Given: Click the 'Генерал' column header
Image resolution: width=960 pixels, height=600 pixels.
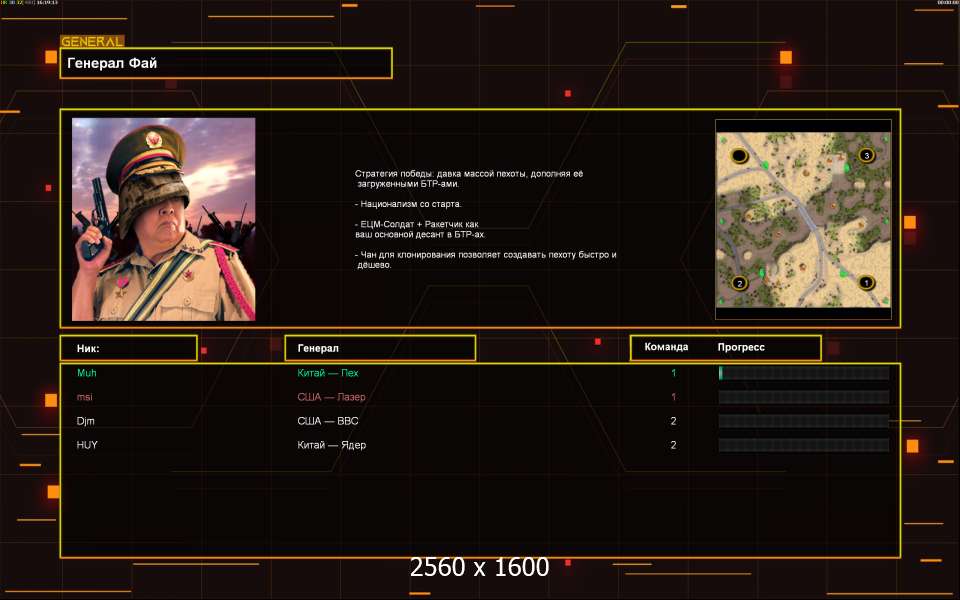Looking at the screenshot, I should [x=380, y=348].
